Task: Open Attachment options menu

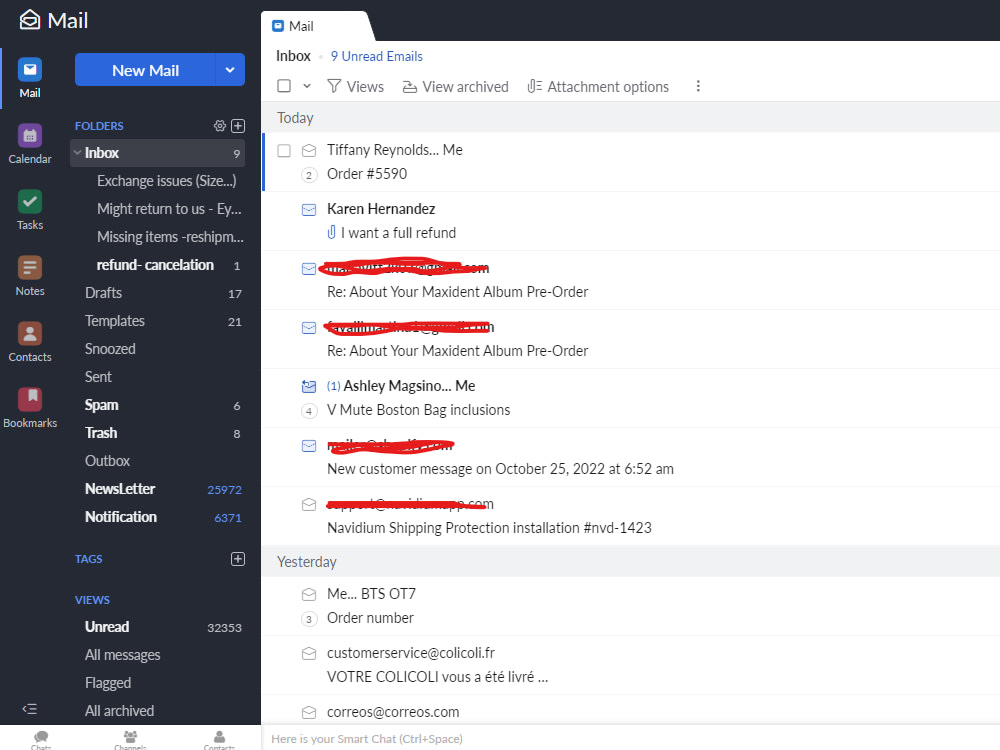Action: 598,86
